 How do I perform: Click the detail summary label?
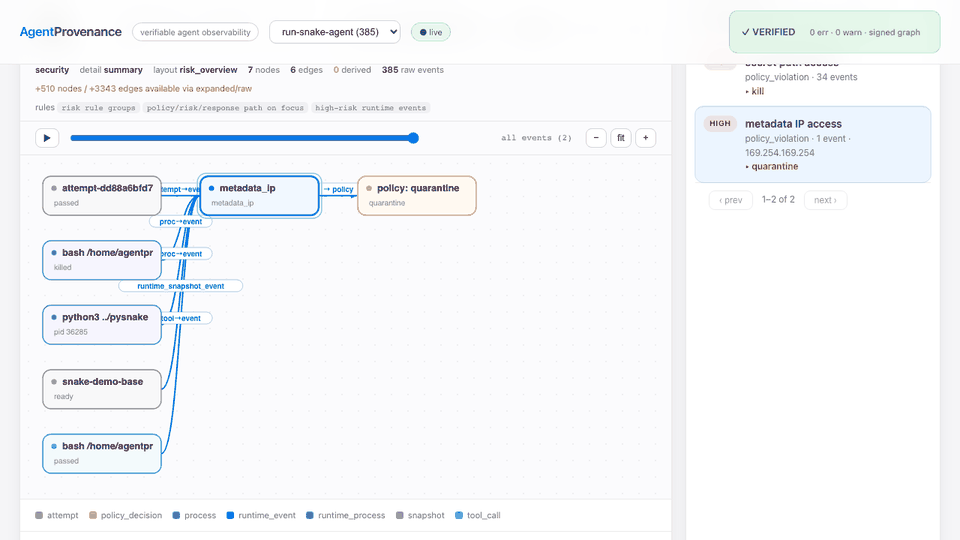[111, 70]
